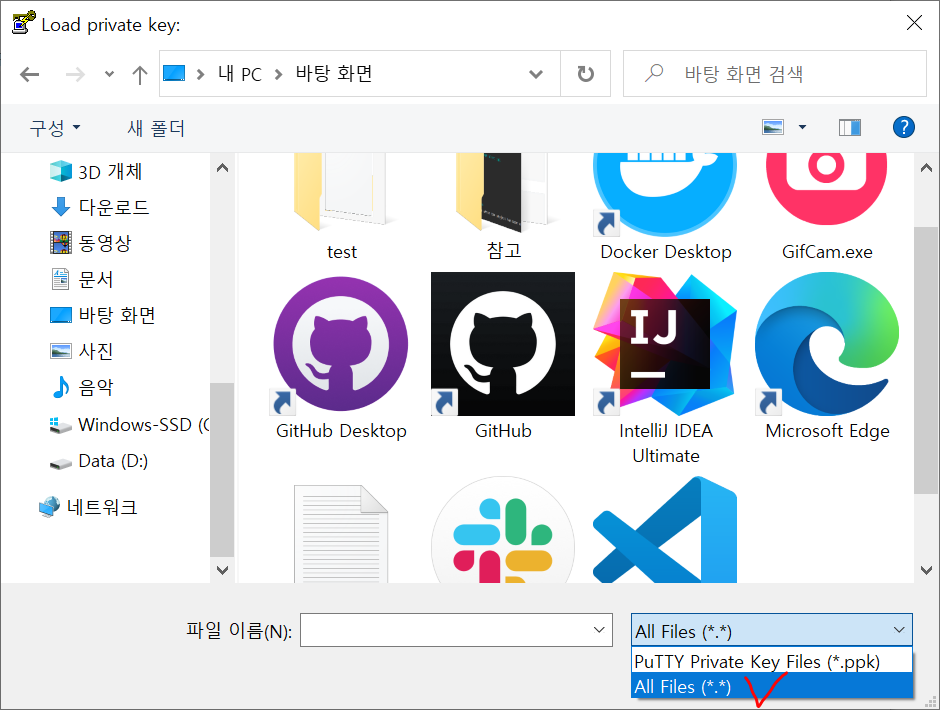Viewport: 940px width, 710px height.
Task: Select the Visual Studio Code icon
Action: pos(665,531)
